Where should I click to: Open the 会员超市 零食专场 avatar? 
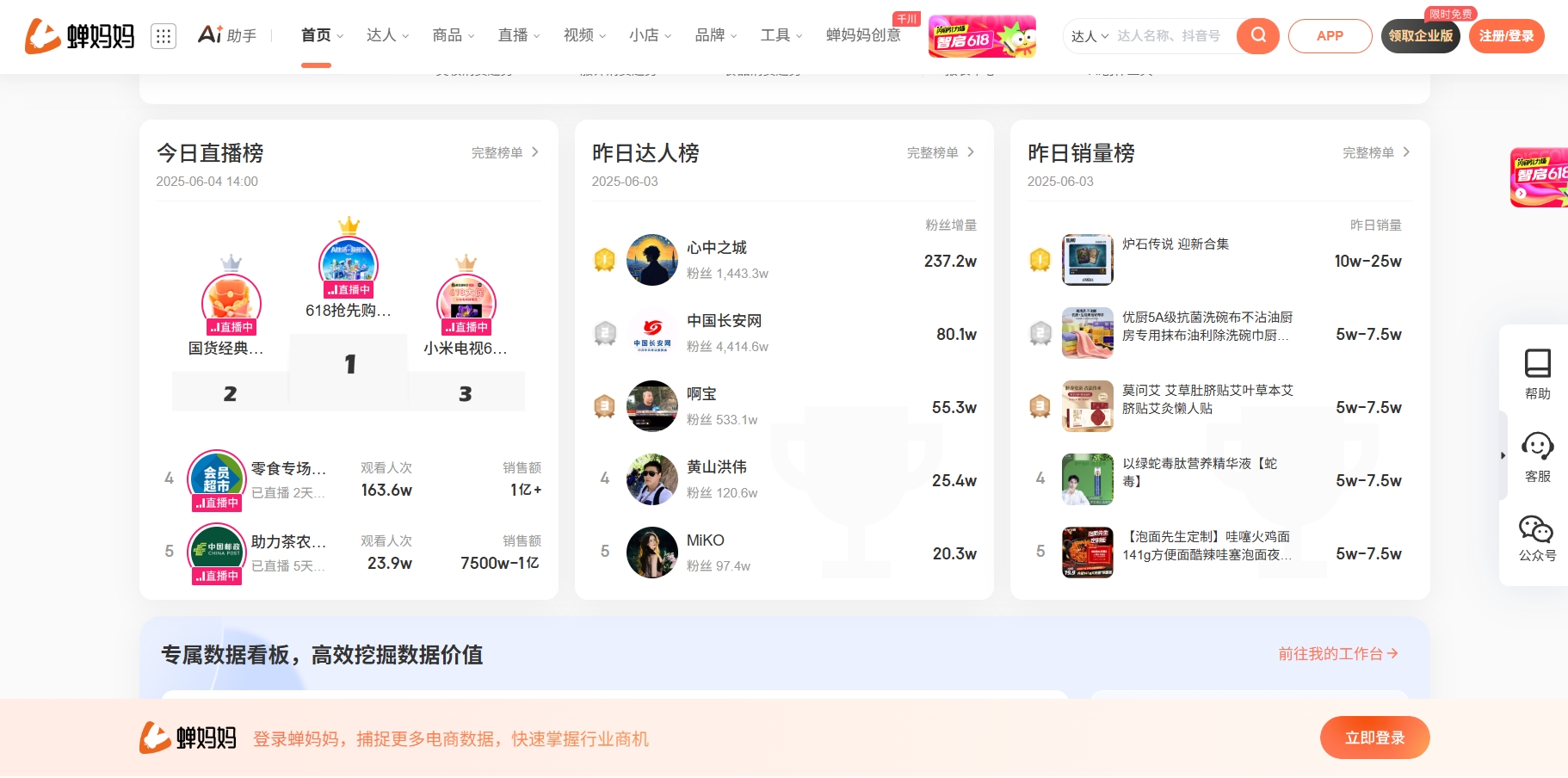[217, 479]
